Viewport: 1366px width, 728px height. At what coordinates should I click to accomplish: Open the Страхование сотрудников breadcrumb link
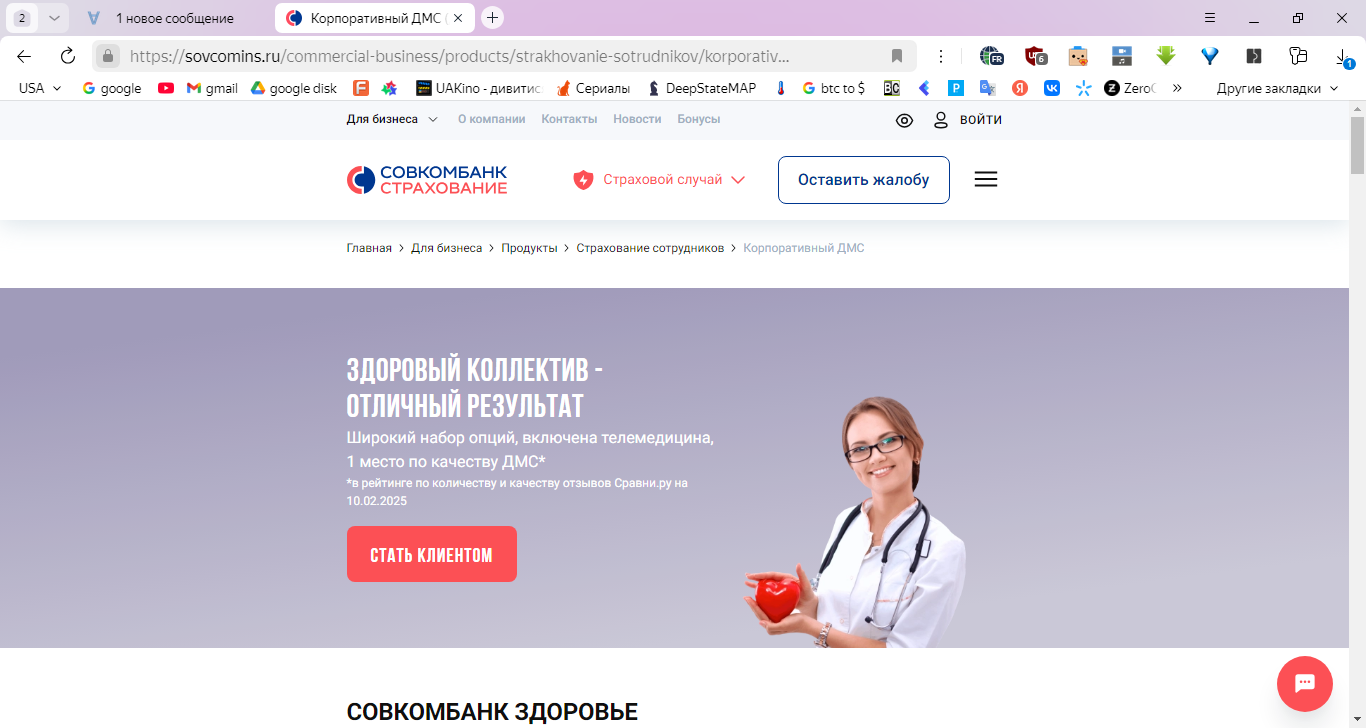pyautogui.click(x=650, y=248)
